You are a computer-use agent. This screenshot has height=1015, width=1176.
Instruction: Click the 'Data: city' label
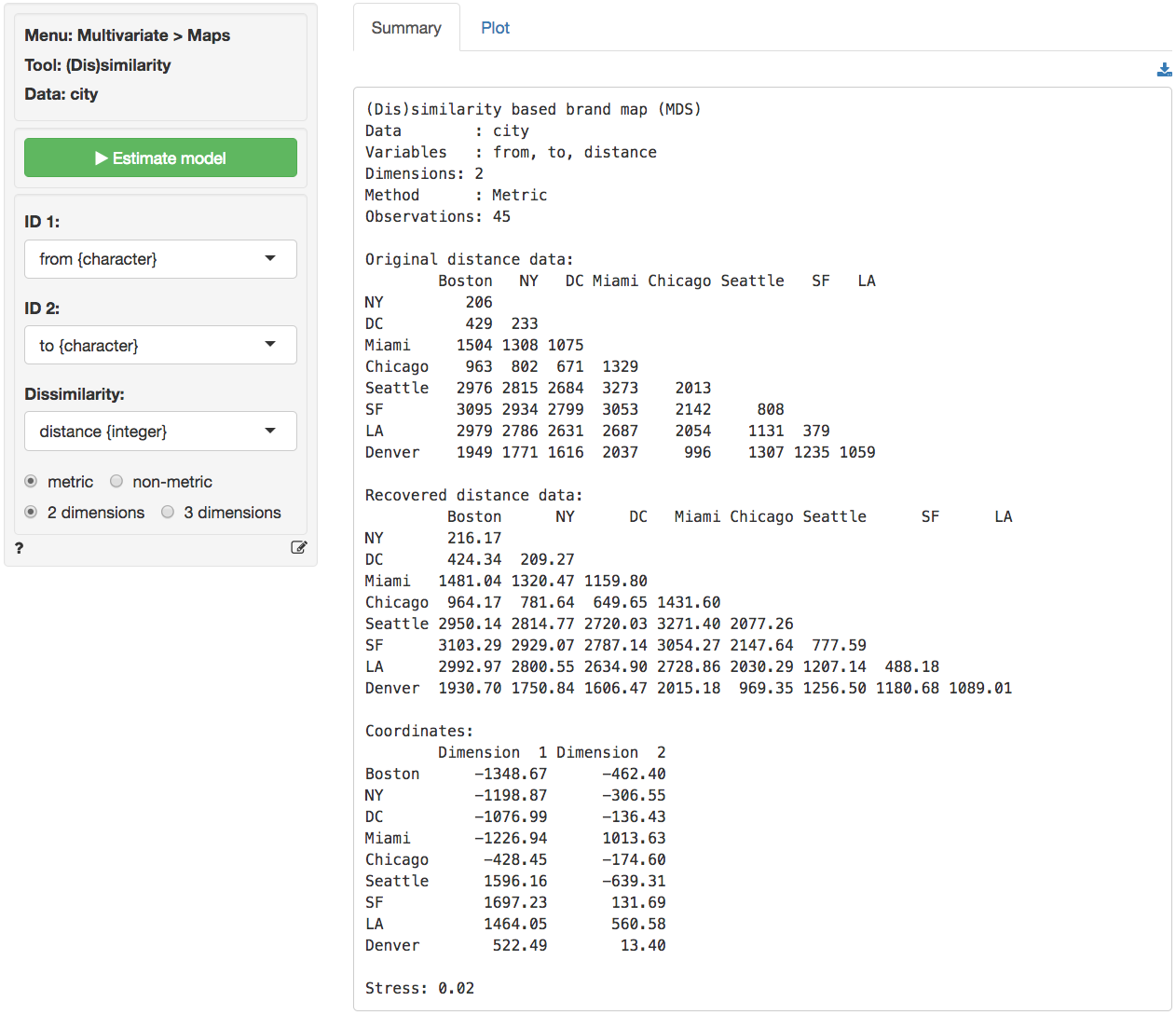[x=62, y=94]
